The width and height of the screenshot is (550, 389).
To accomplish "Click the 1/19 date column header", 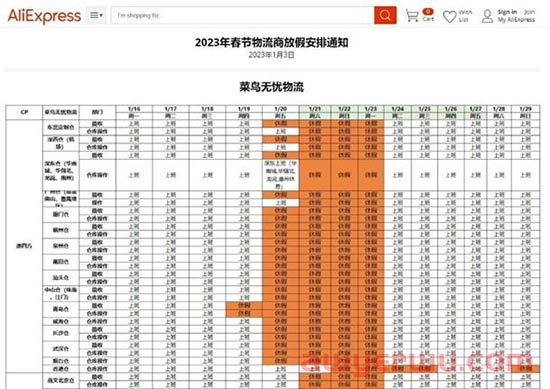I will (x=244, y=109).
